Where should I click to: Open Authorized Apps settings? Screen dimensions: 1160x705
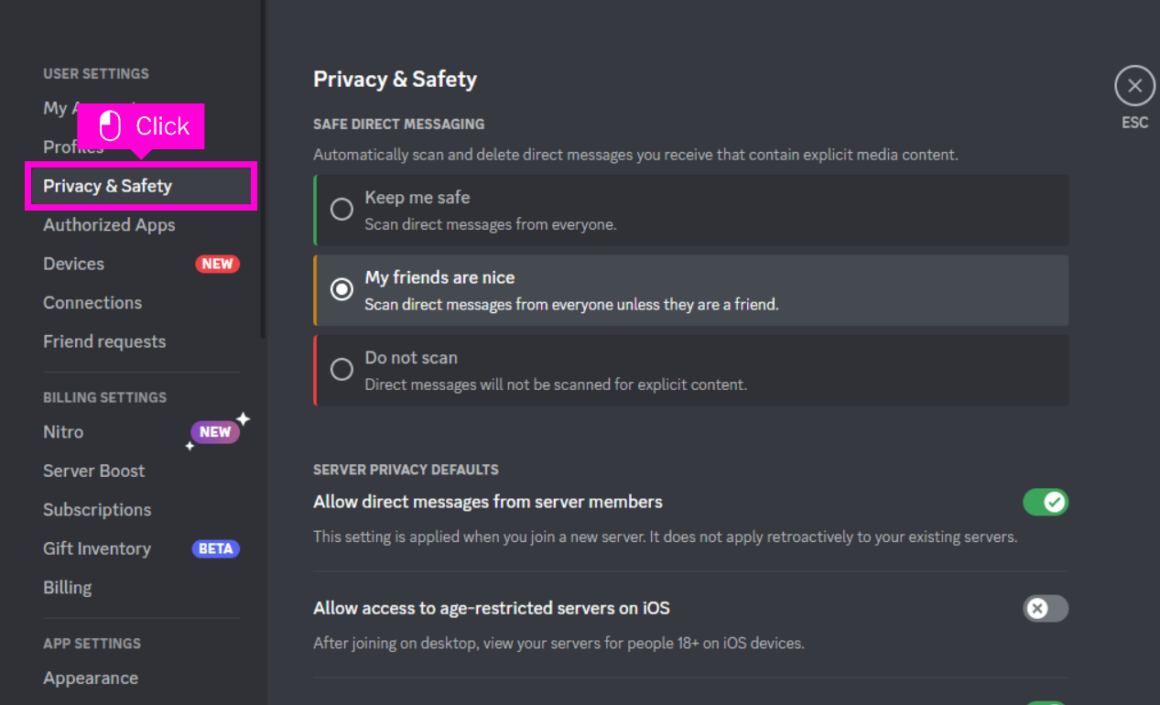click(x=109, y=225)
